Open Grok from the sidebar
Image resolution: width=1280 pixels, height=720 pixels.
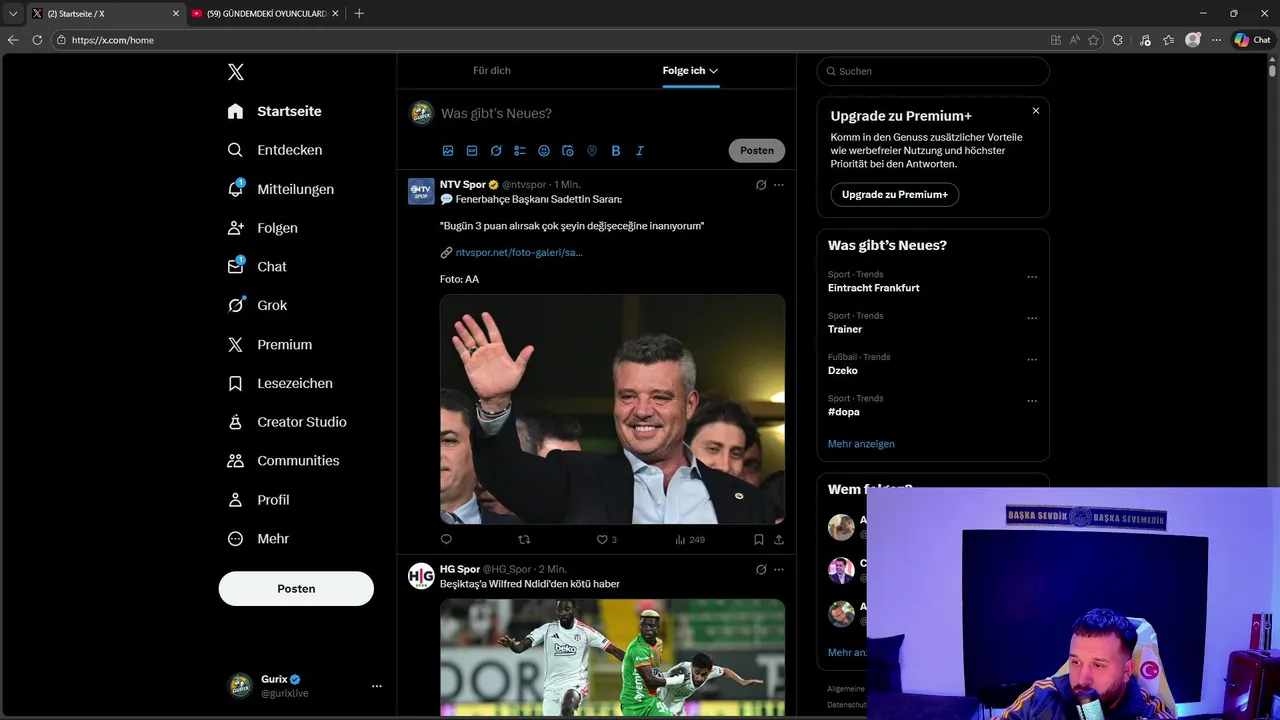point(257,306)
